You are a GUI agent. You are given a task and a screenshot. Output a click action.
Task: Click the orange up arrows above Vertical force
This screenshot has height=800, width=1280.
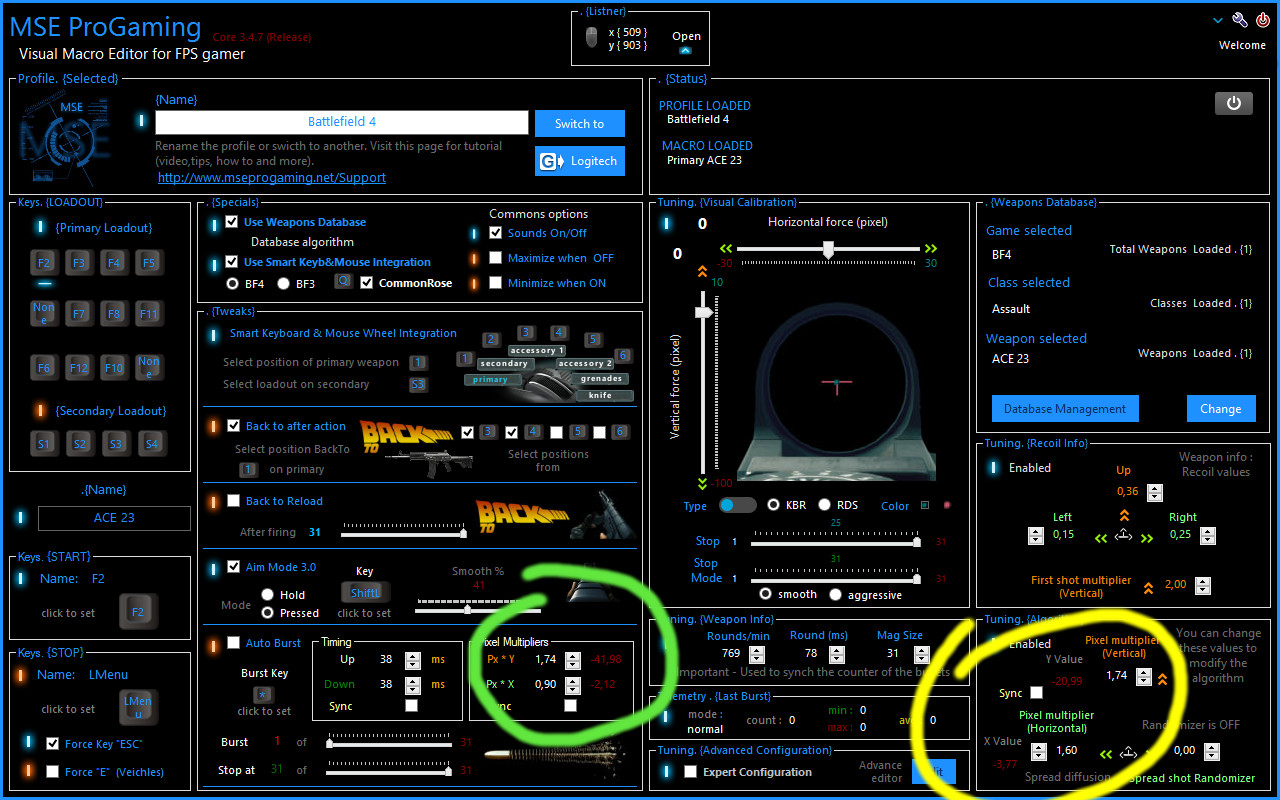pos(702,270)
